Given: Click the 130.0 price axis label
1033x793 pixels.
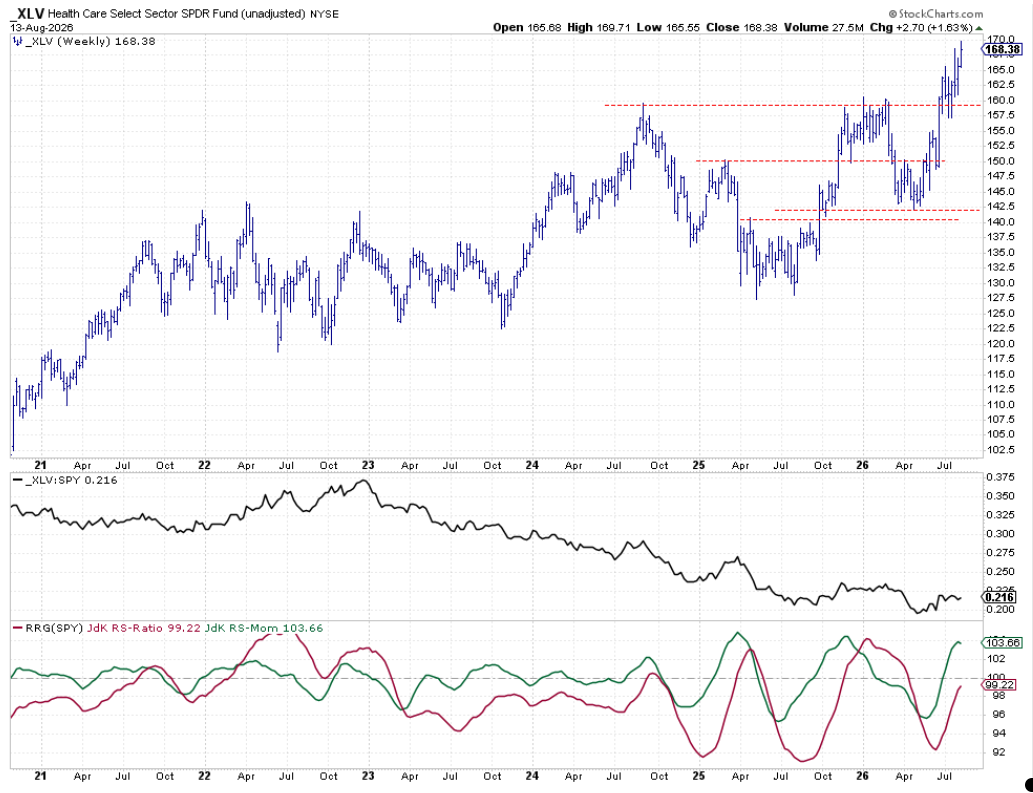Looking at the screenshot, I should [1000, 283].
